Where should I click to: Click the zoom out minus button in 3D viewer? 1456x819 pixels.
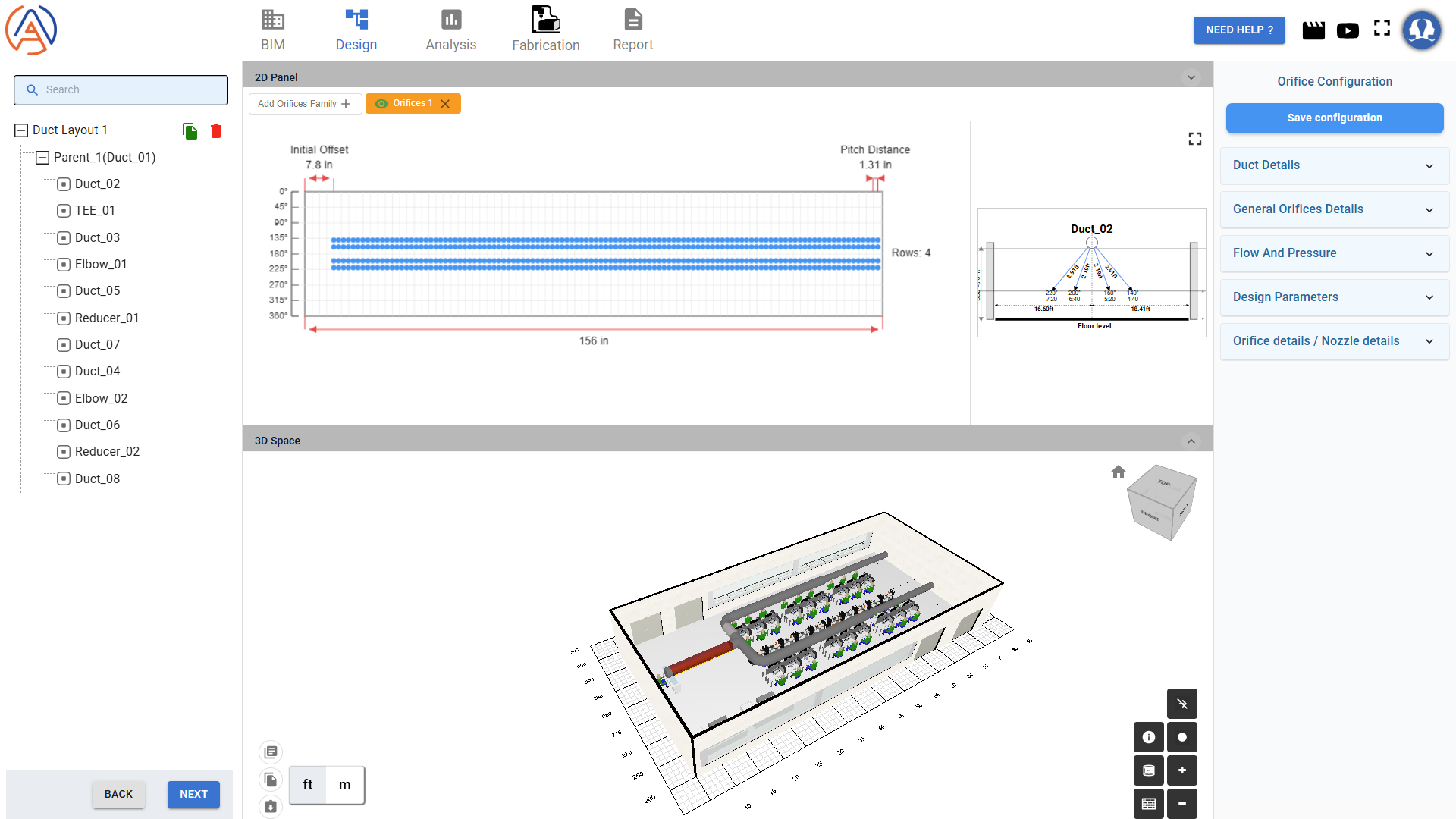click(1181, 804)
